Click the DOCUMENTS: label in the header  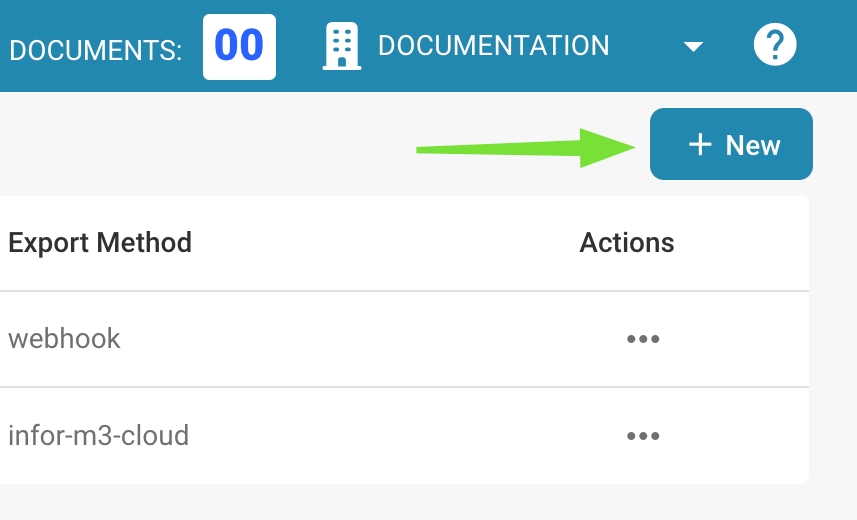[96, 48]
